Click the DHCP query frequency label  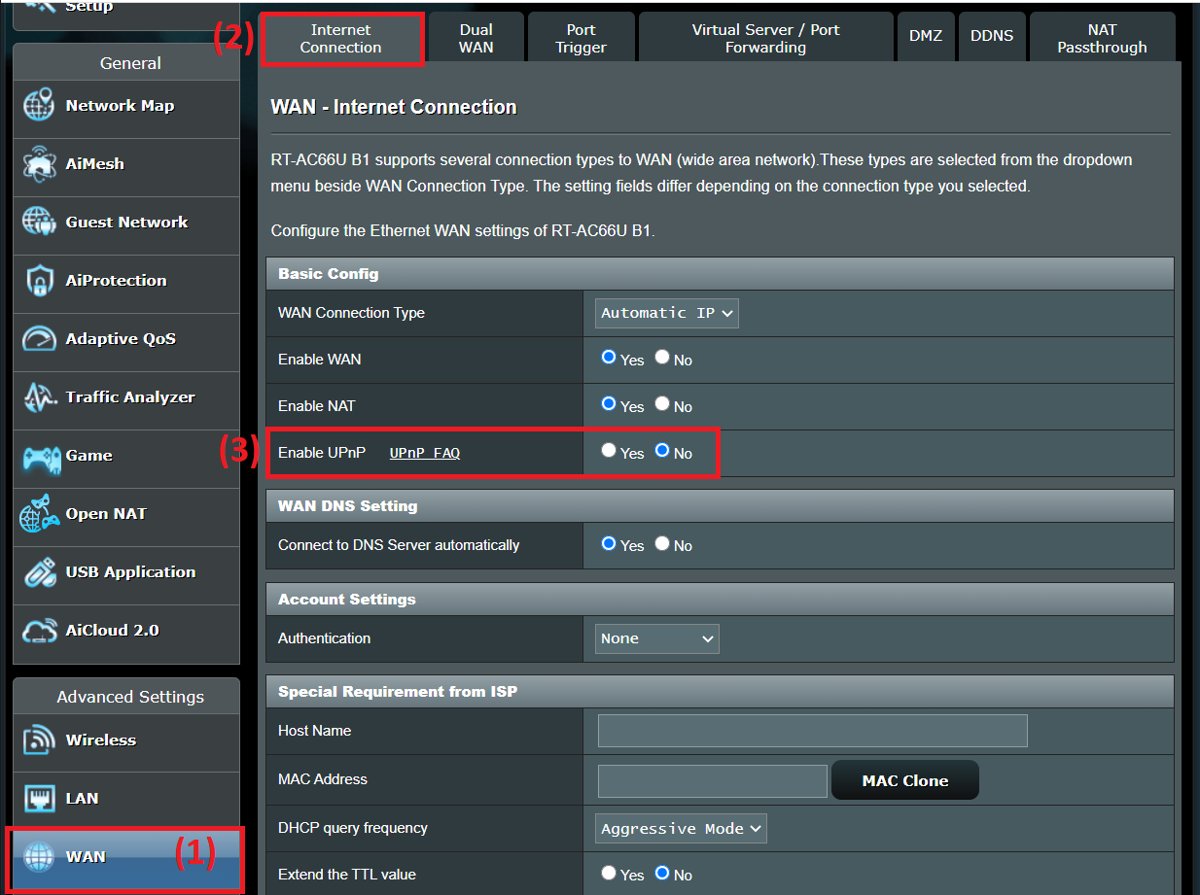(x=353, y=828)
